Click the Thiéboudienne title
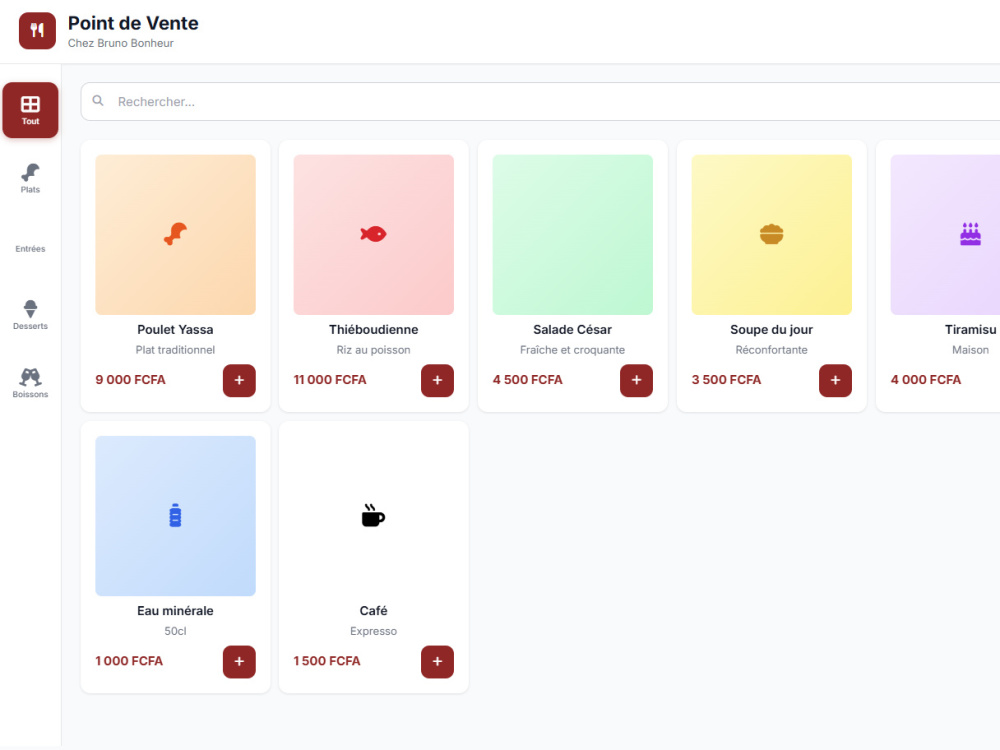This screenshot has height=750, width=1000. point(374,330)
